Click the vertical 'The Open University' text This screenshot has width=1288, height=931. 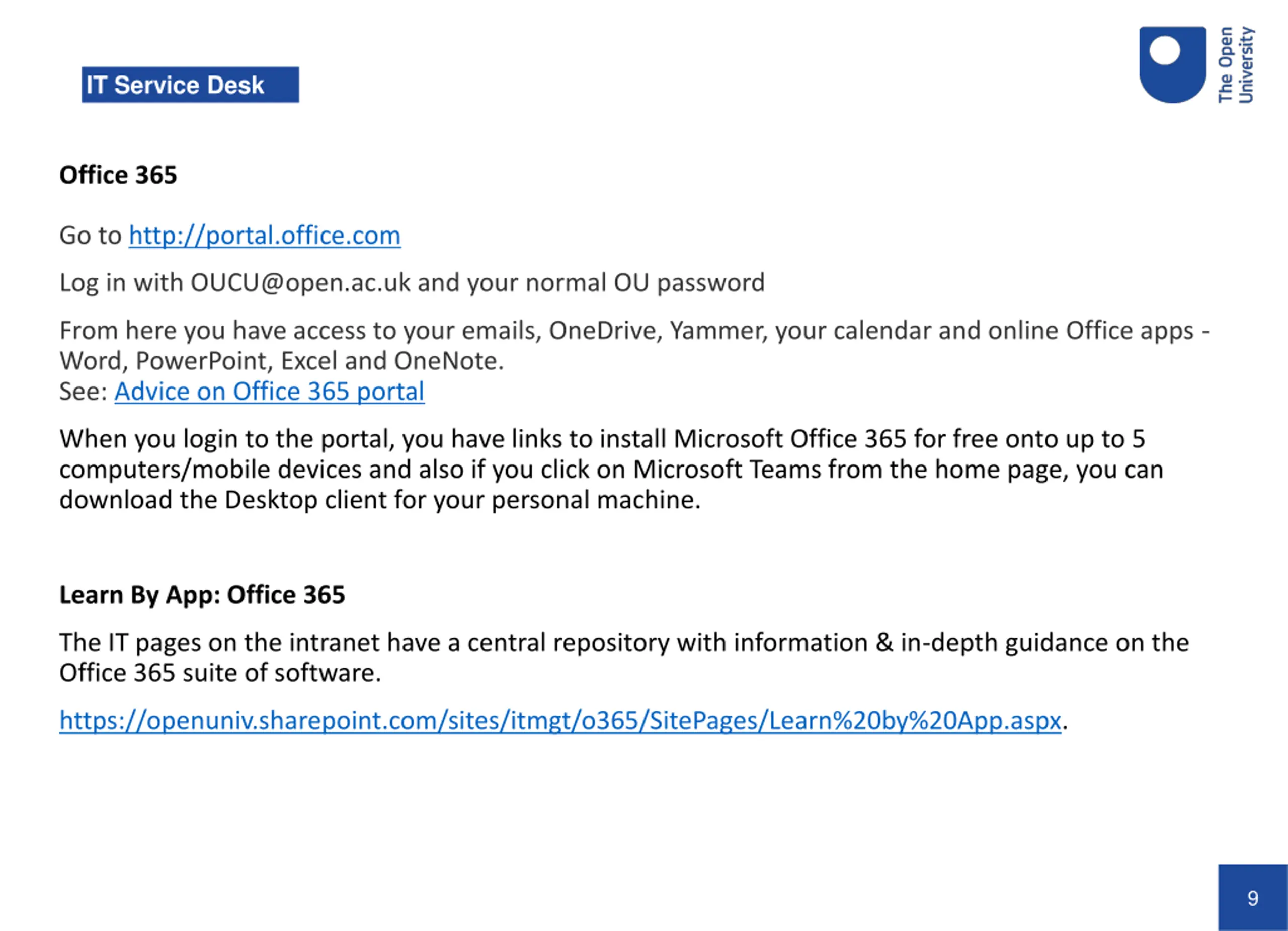[1236, 65]
